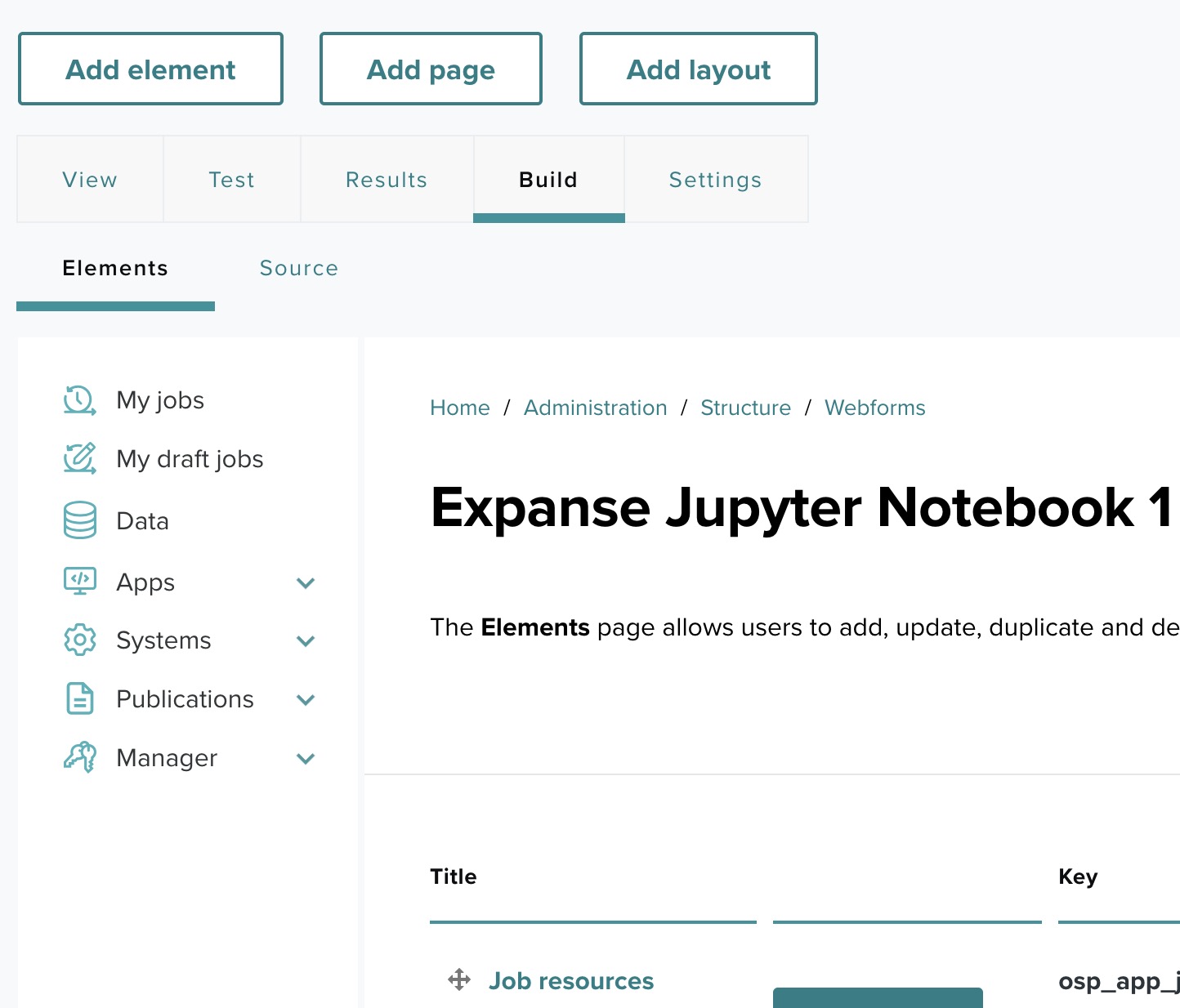Click the Apps monitor code icon
1180x1008 pixels.
[x=79, y=582]
